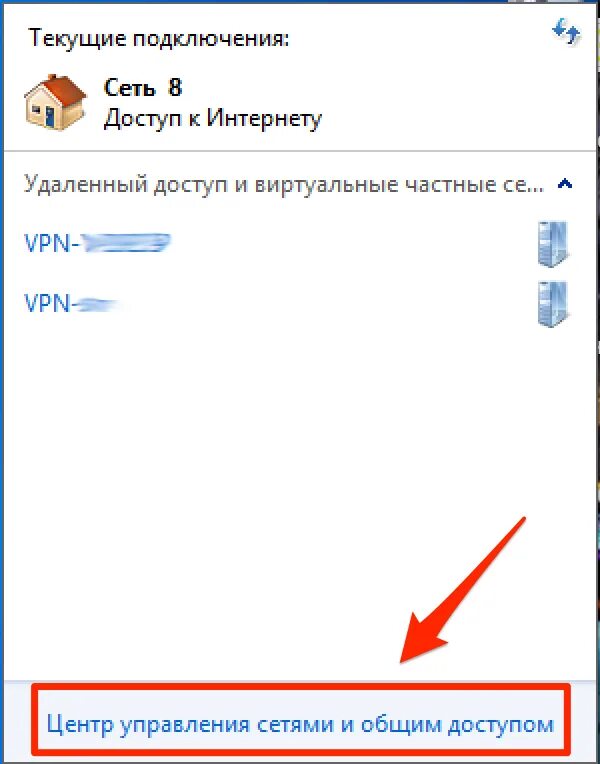Click the 'VPN-' prefix of the first connection
Screen dimensions: 600x764
[52, 243]
